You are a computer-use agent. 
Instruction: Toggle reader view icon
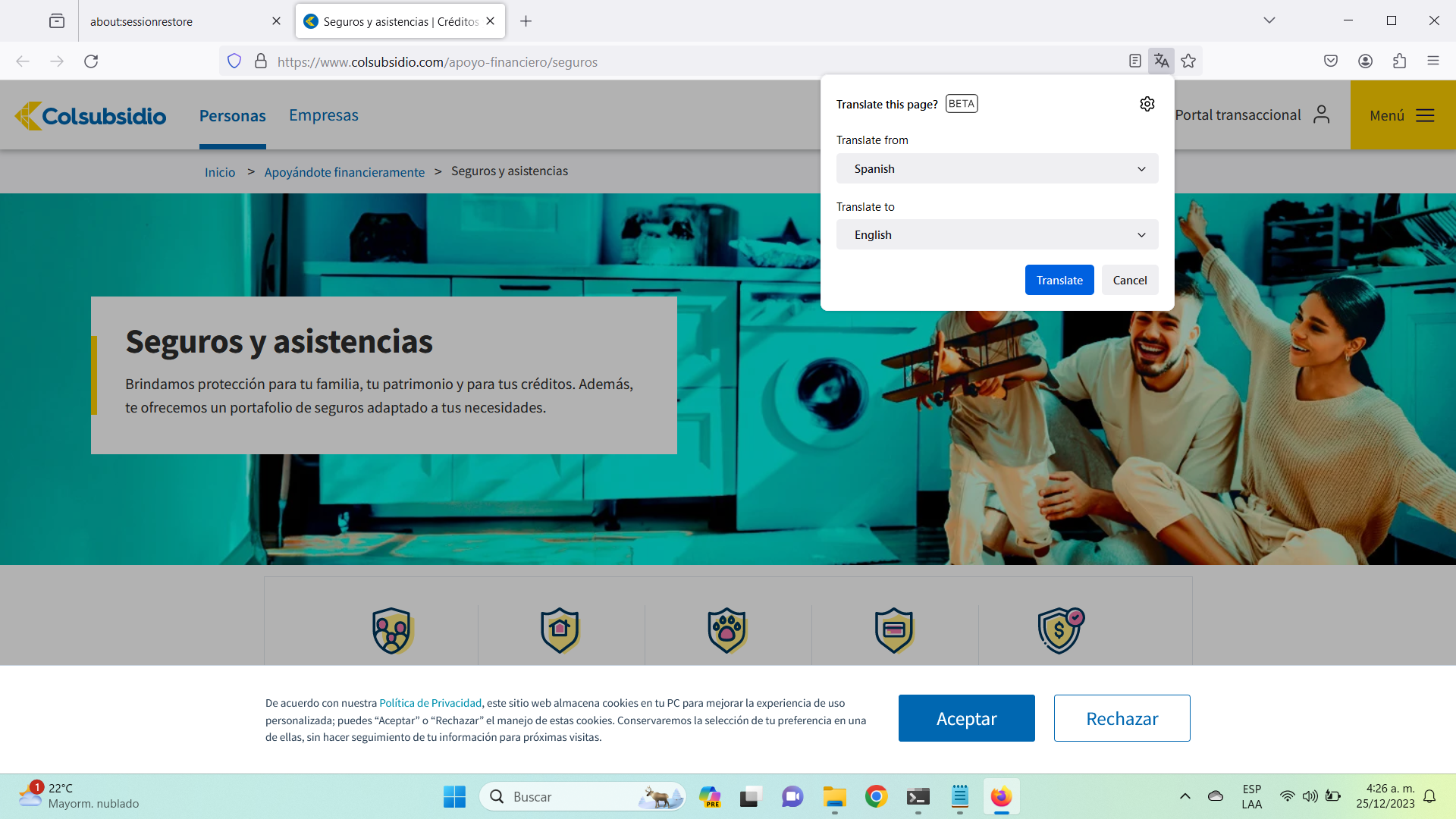tap(1134, 61)
